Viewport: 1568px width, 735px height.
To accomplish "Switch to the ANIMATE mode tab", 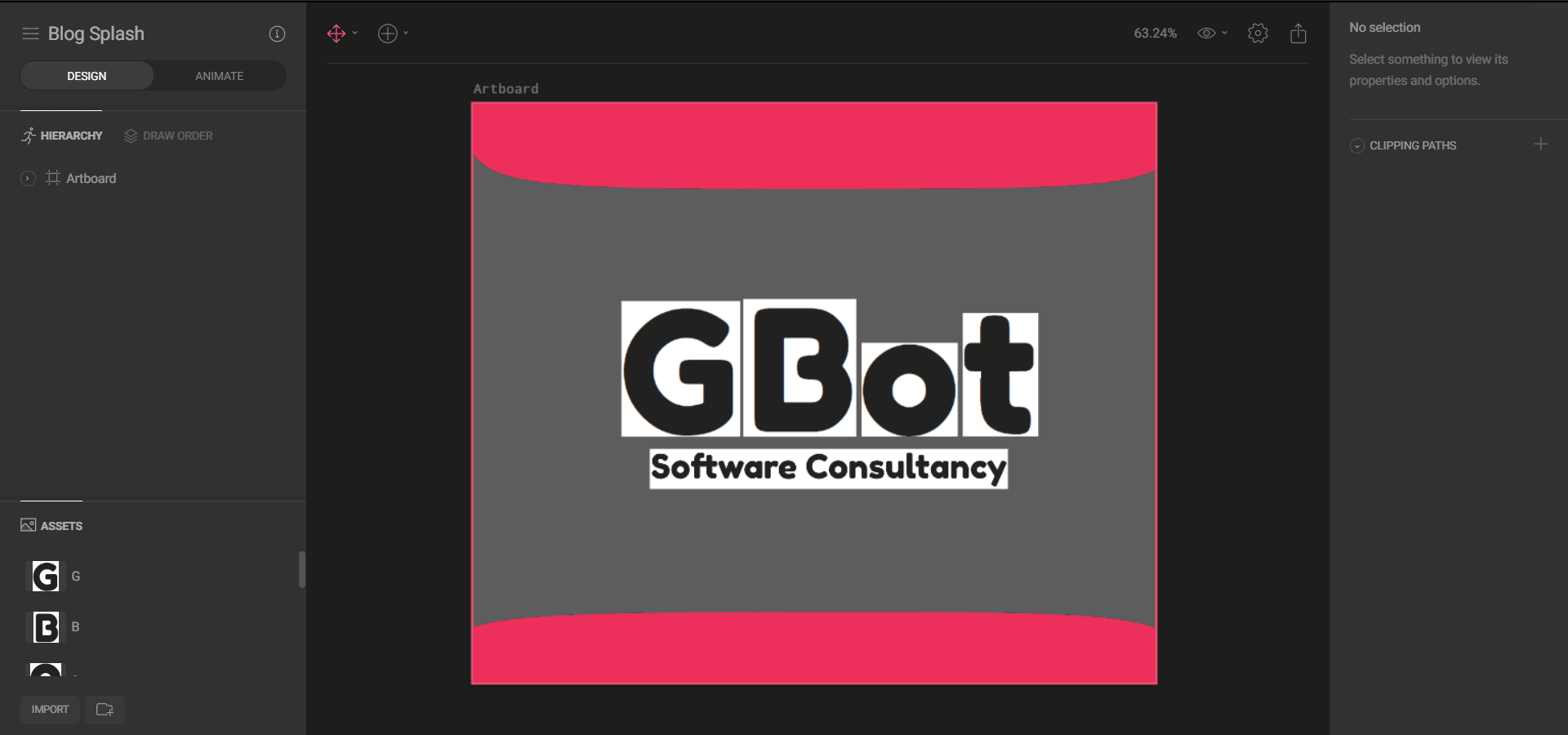I will click(219, 76).
